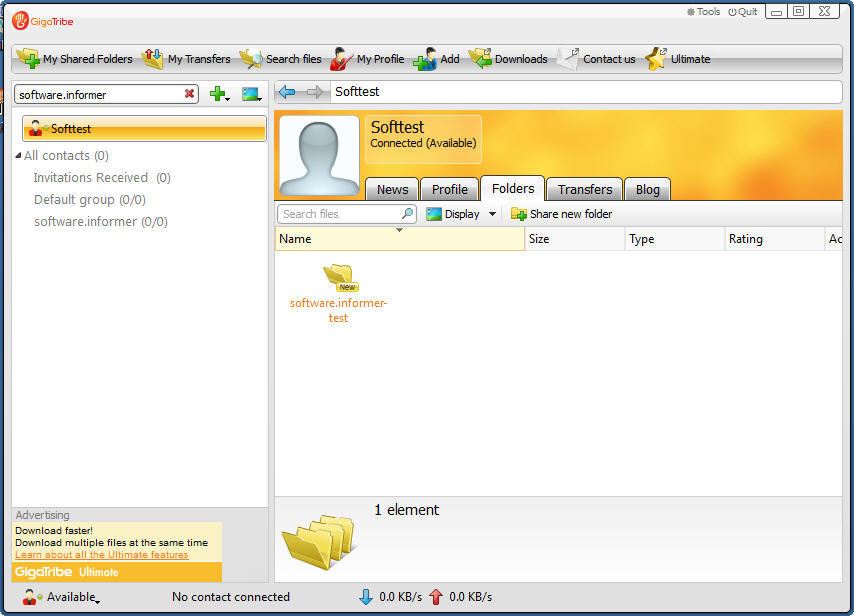Click the Softtest address bar
Image resolution: width=854 pixels, height=616 pixels.
point(586,92)
